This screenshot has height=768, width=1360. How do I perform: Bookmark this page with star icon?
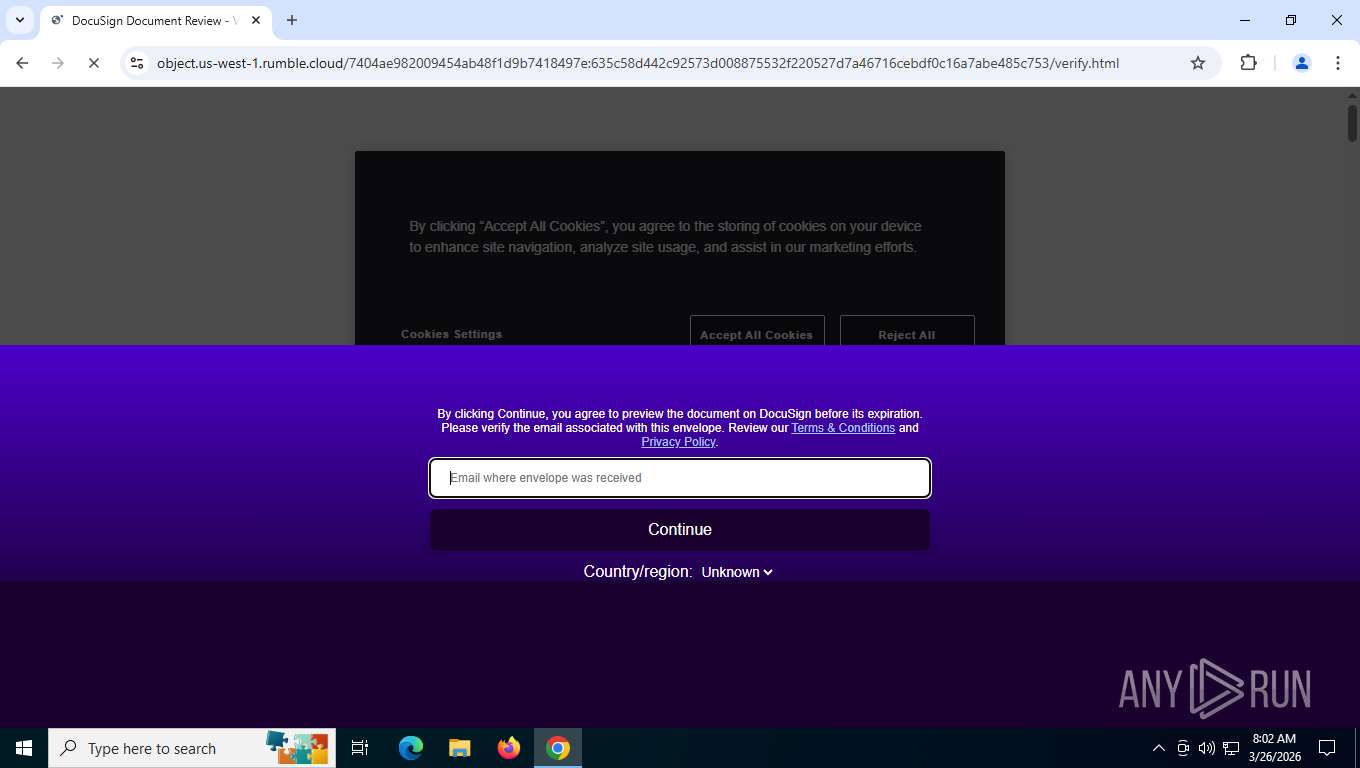1198,63
